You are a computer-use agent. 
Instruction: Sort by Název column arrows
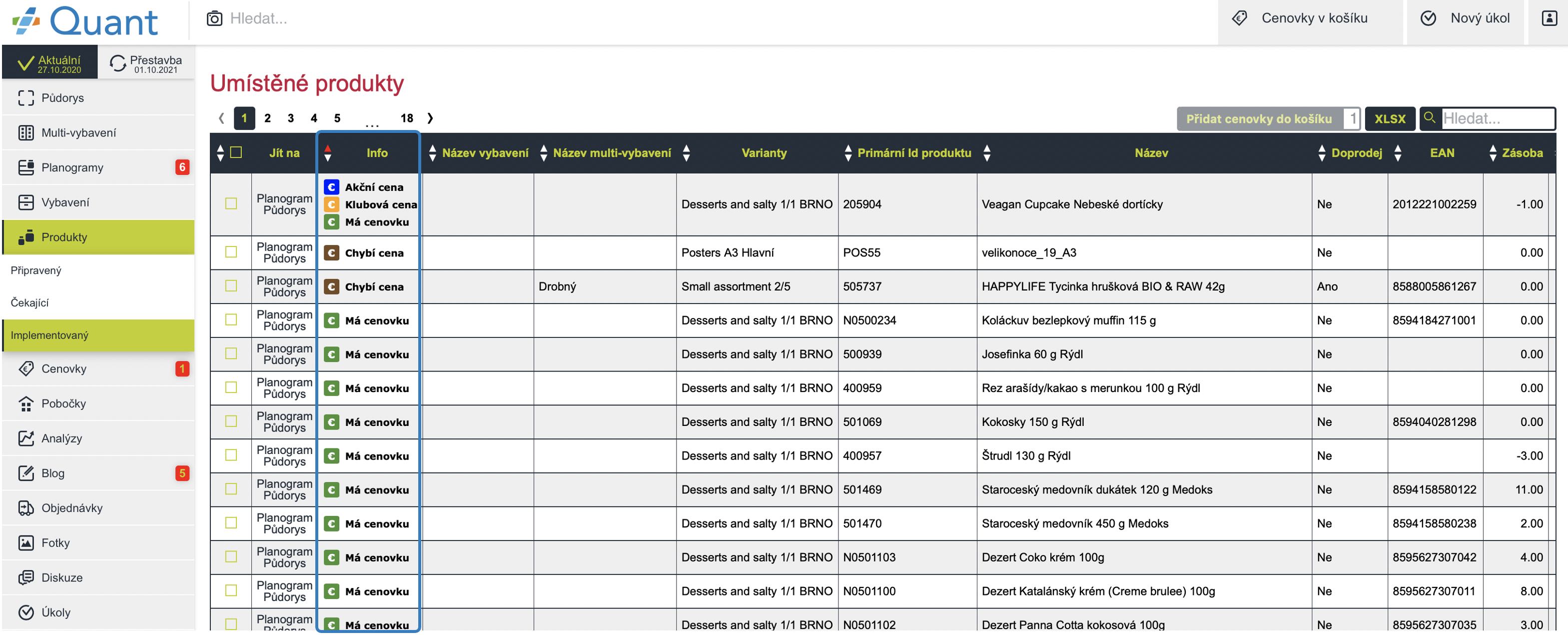pos(987,153)
